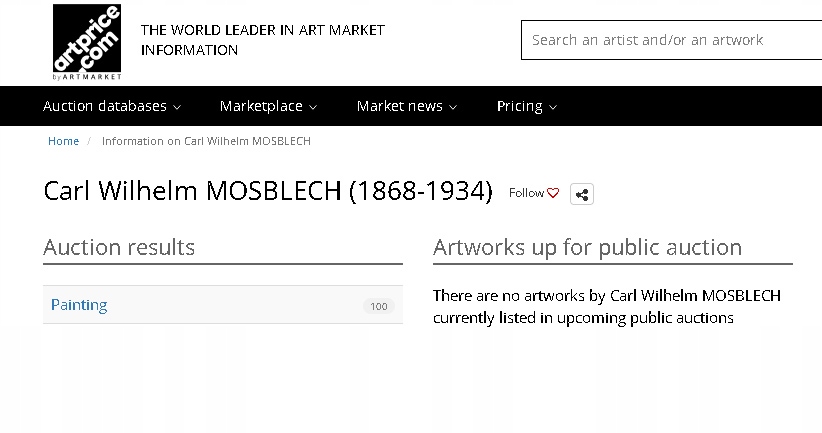Expand the chevron next to Pricing
The image size is (822, 433).
(x=553, y=107)
